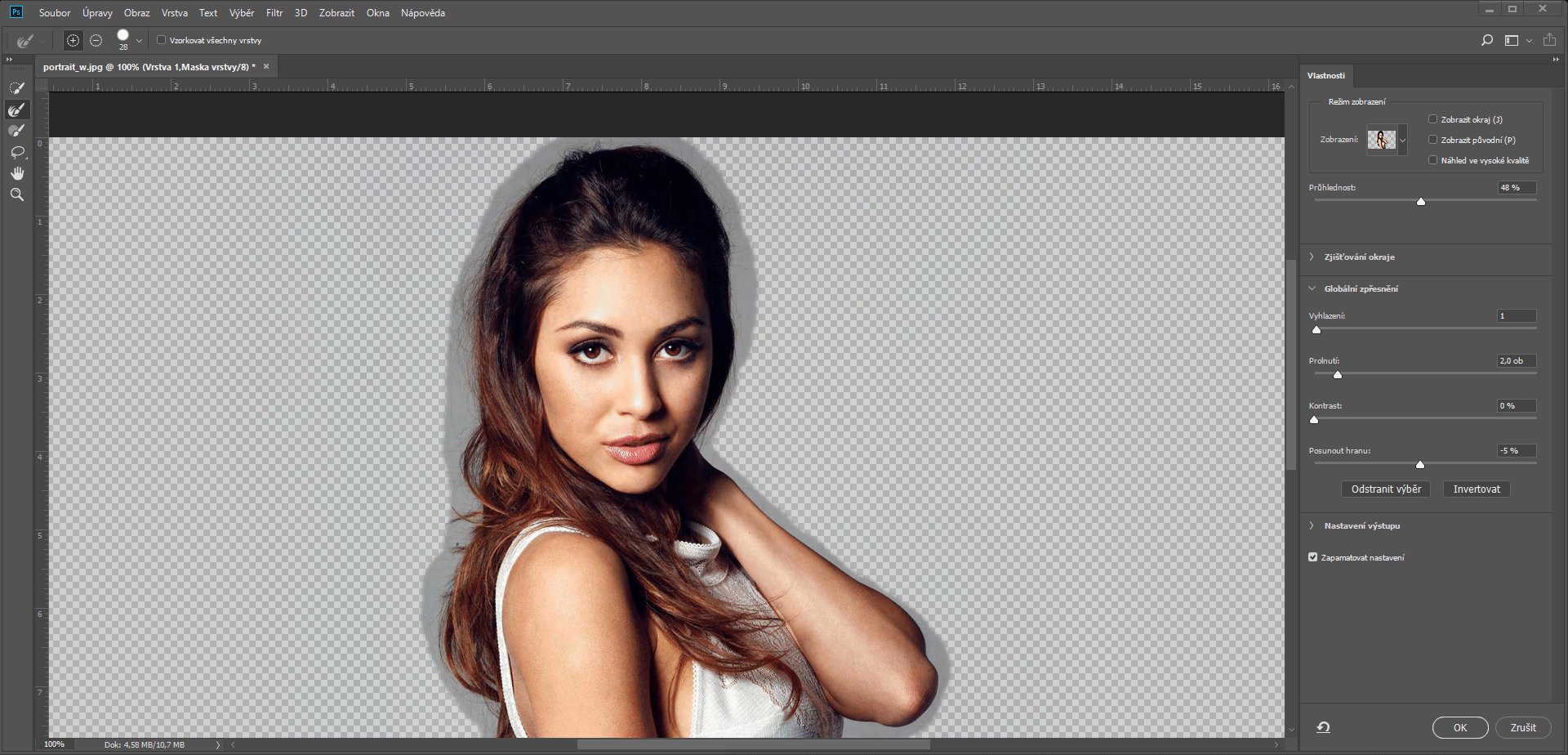The height and width of the screenshot is (755, 1568).
Task: Open the Výběr menu
Action: pos(242,13)
